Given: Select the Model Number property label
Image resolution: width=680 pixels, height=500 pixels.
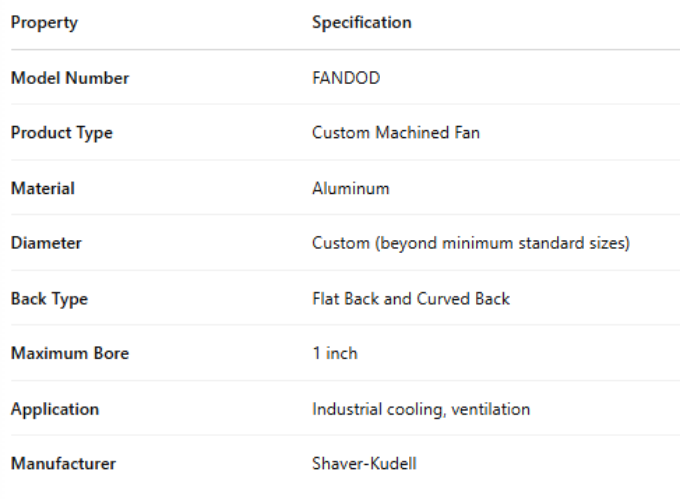Looking at the screenshot, I should point(70,78).
